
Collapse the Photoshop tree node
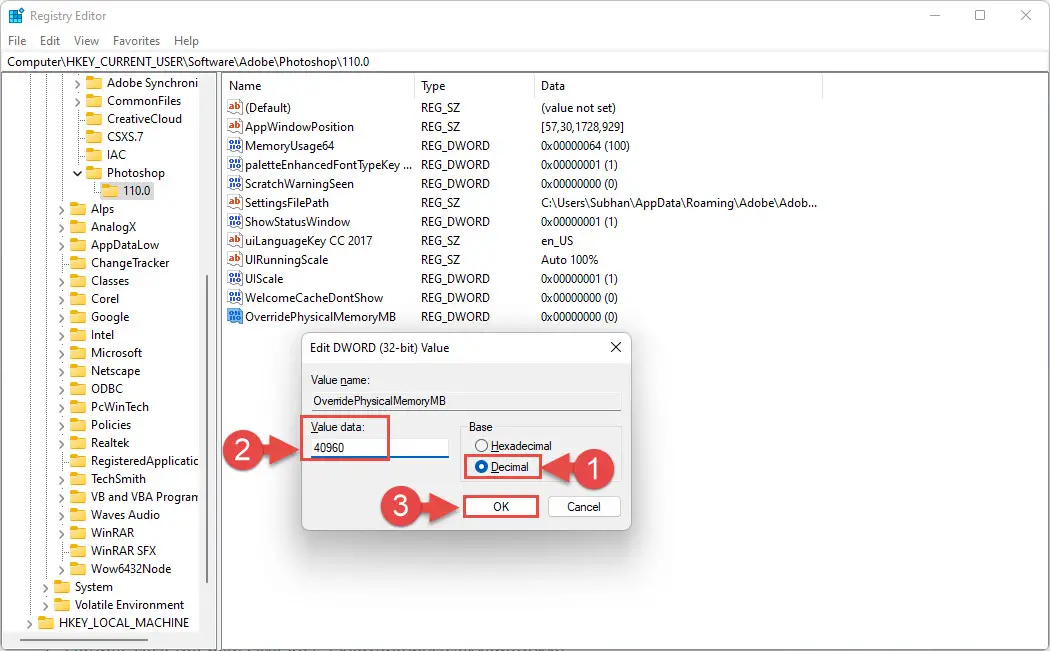(75, 172)
